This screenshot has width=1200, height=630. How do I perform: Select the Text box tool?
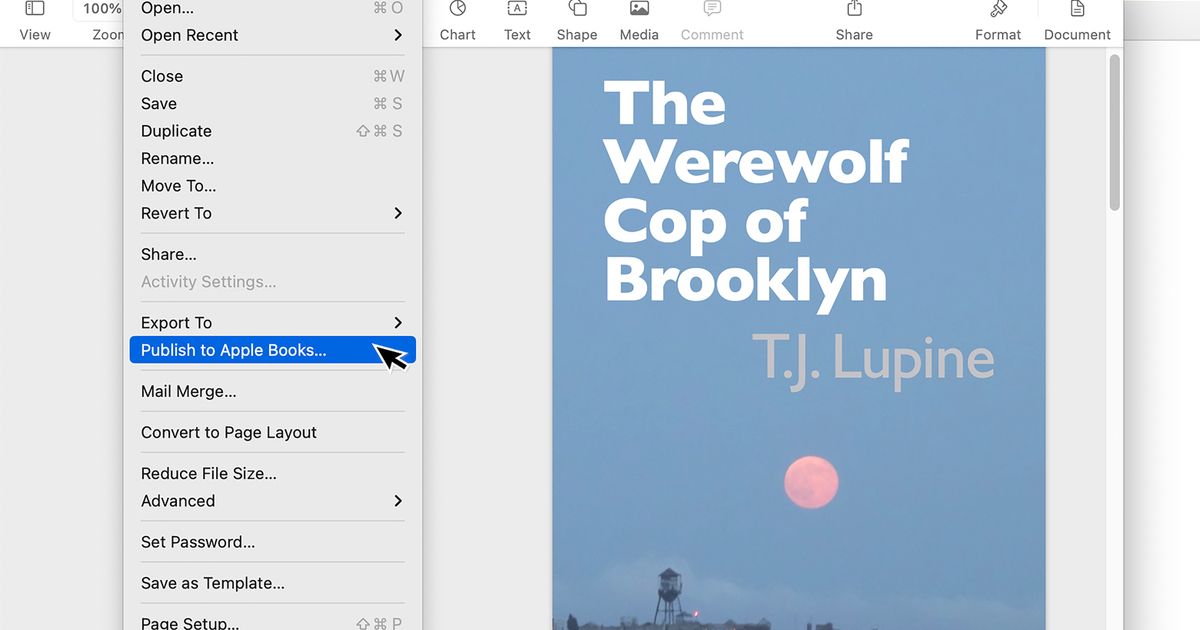point(517,10)
